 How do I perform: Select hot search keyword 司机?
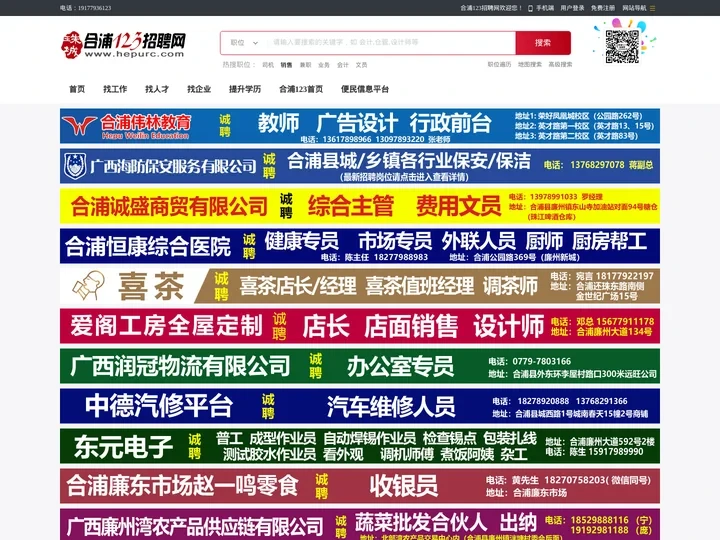point(268,65)
